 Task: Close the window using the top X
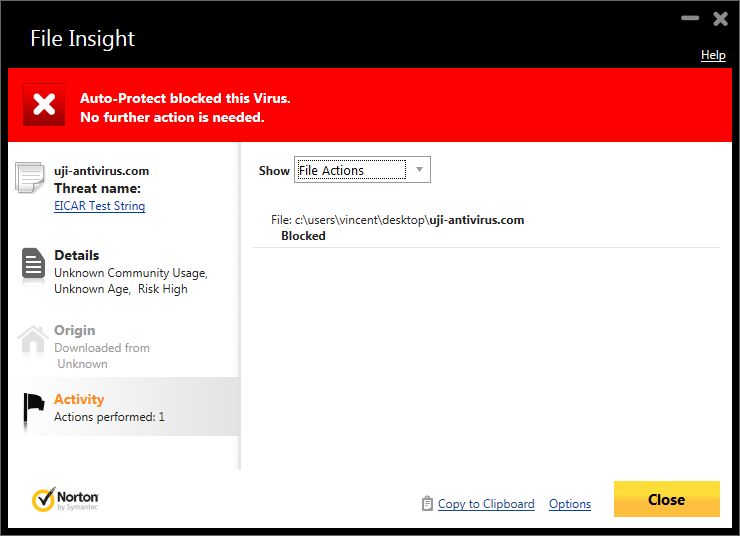click(x=720, y=19)
